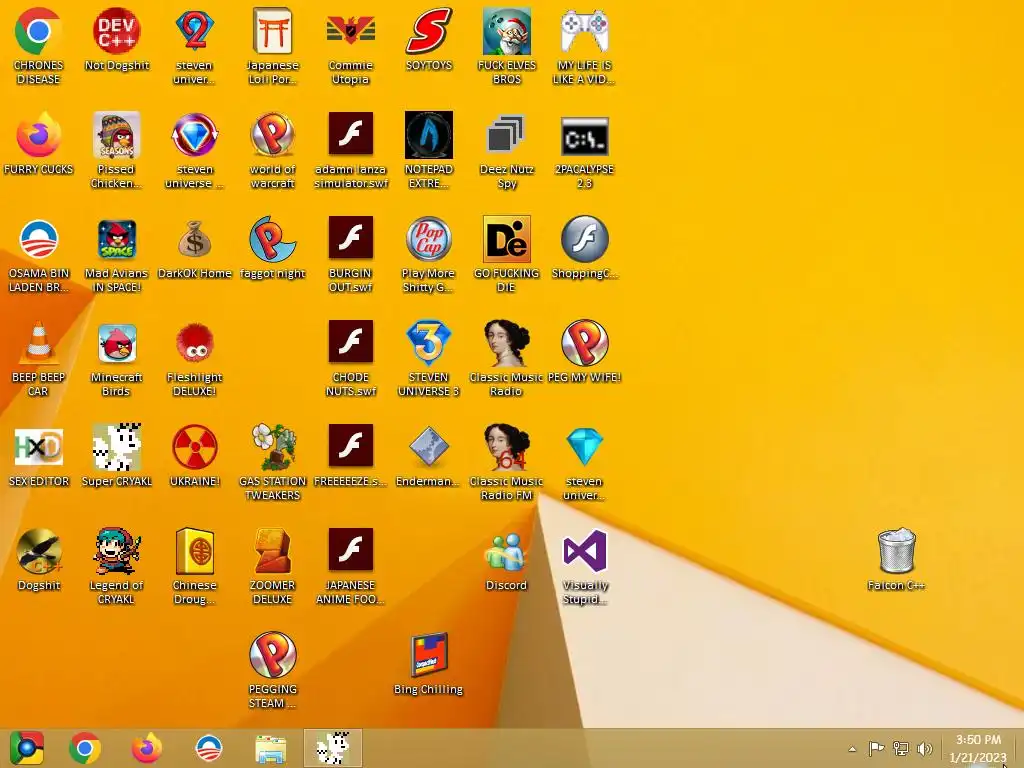
Task: Open the Deez Nutz Spy shortcut
Action: point(507,135)
